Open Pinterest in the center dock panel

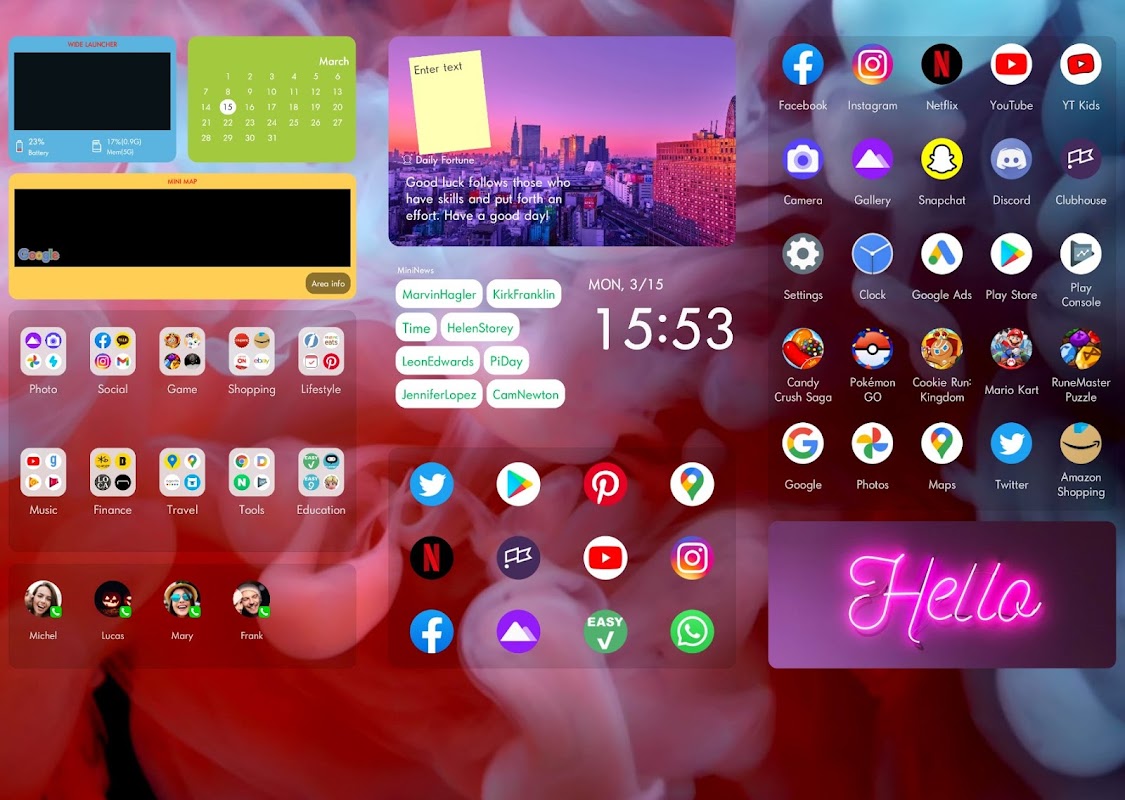pos(605,484)
